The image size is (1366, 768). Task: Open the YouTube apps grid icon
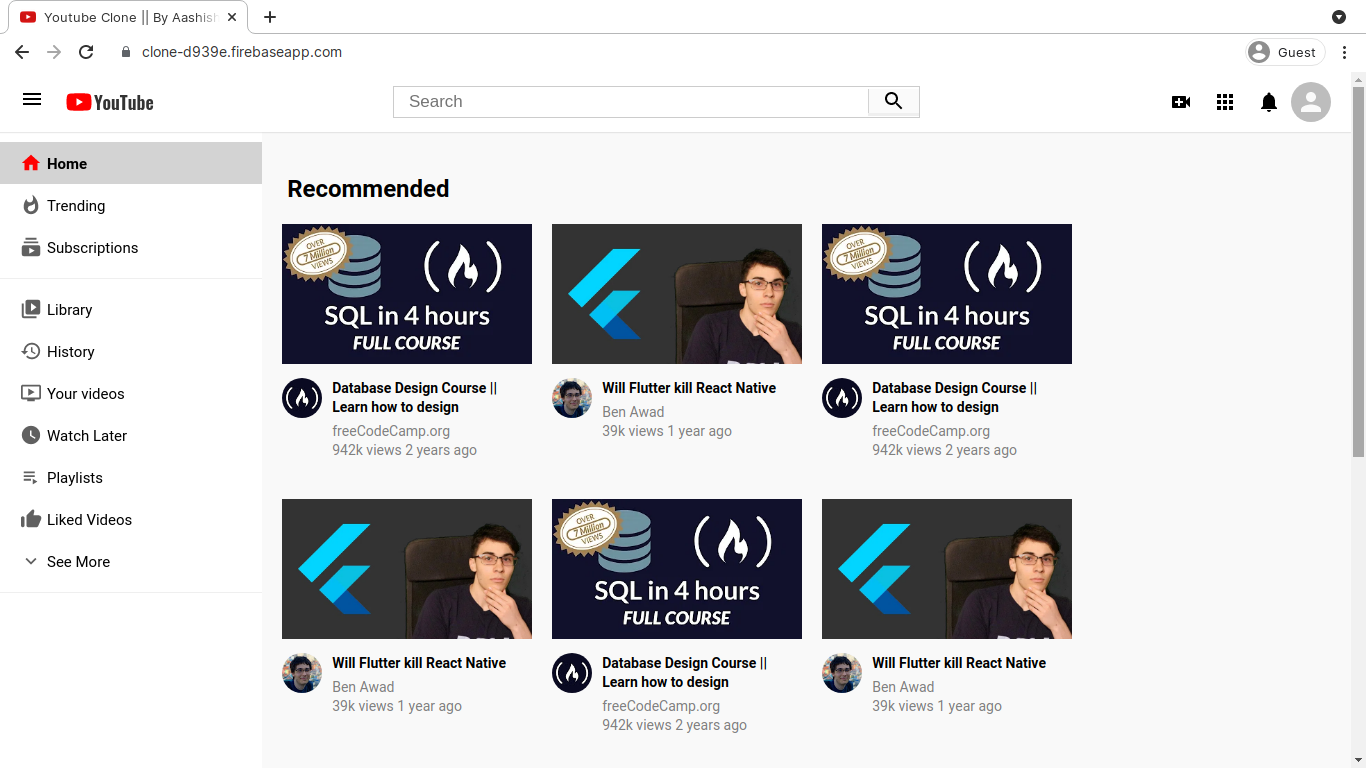(x=1225, y=101)
